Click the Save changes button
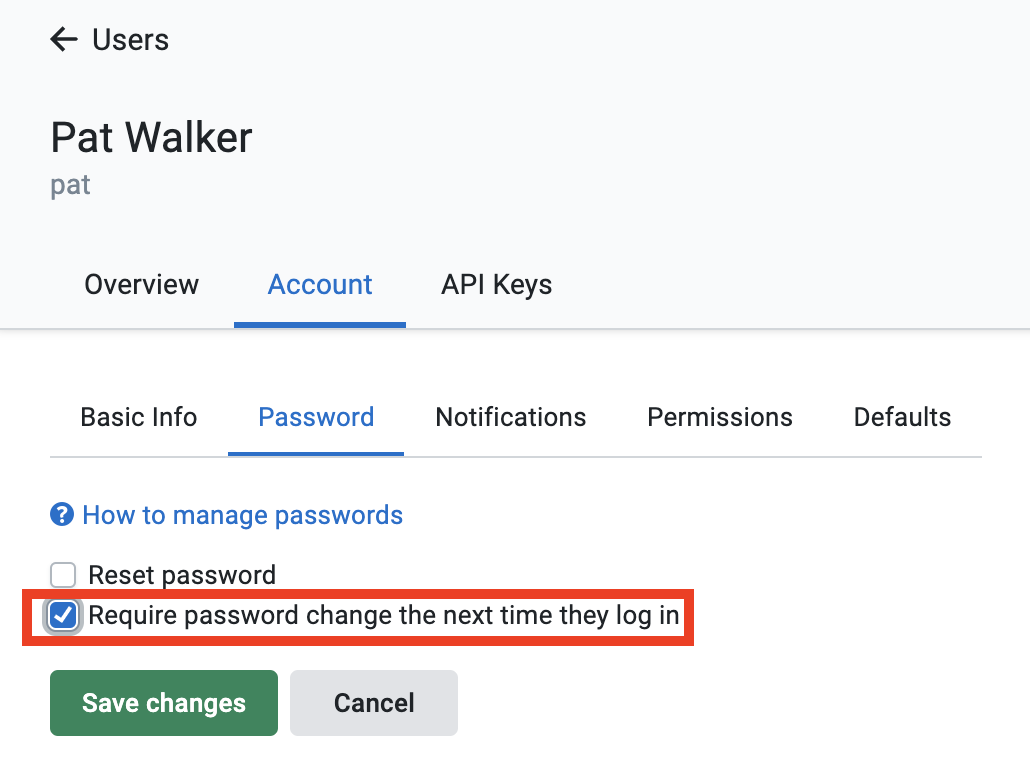The height and width of the screenshot is (770, 1030). 163,702
